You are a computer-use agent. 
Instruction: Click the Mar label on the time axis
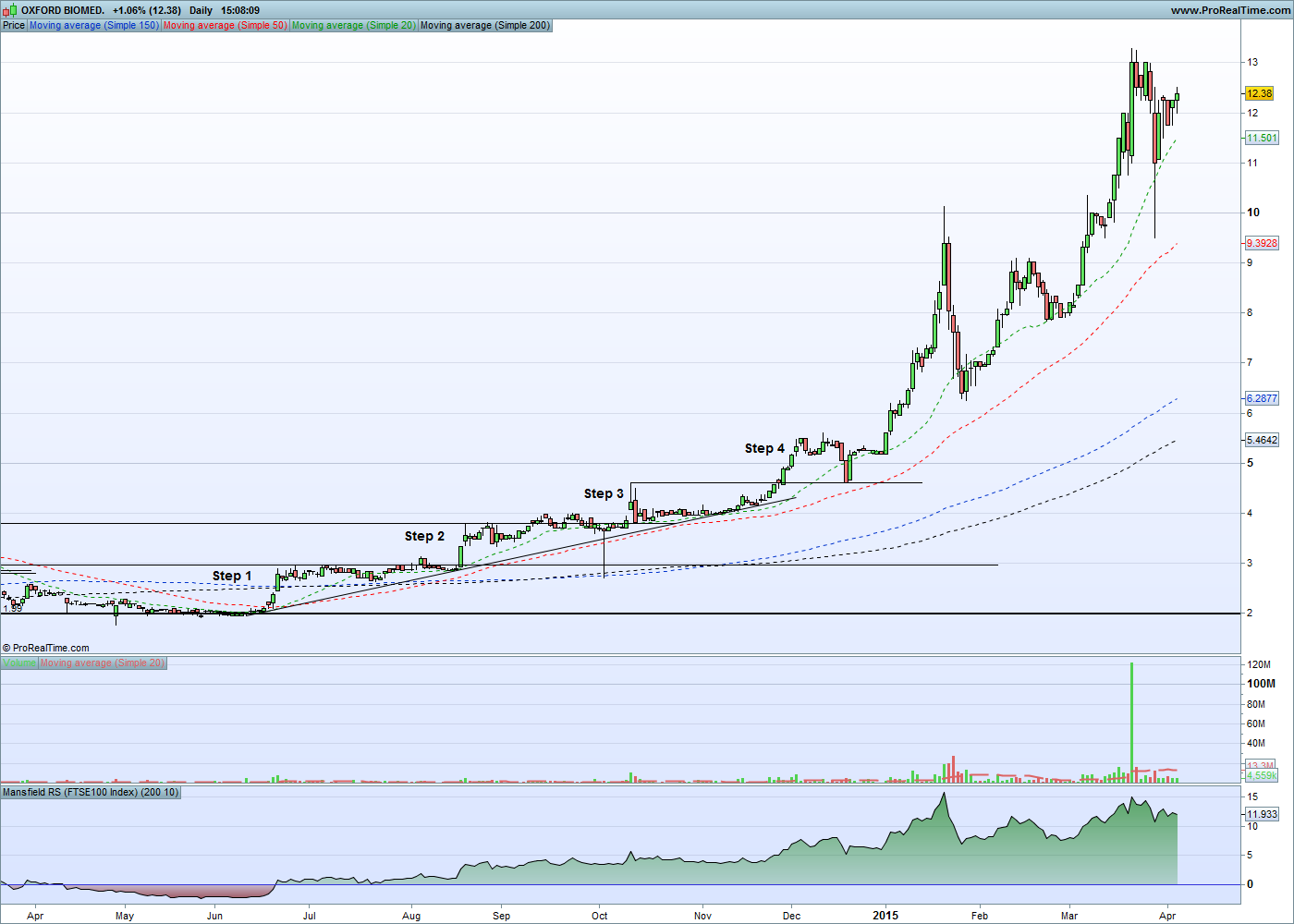tap(1068, 916)
